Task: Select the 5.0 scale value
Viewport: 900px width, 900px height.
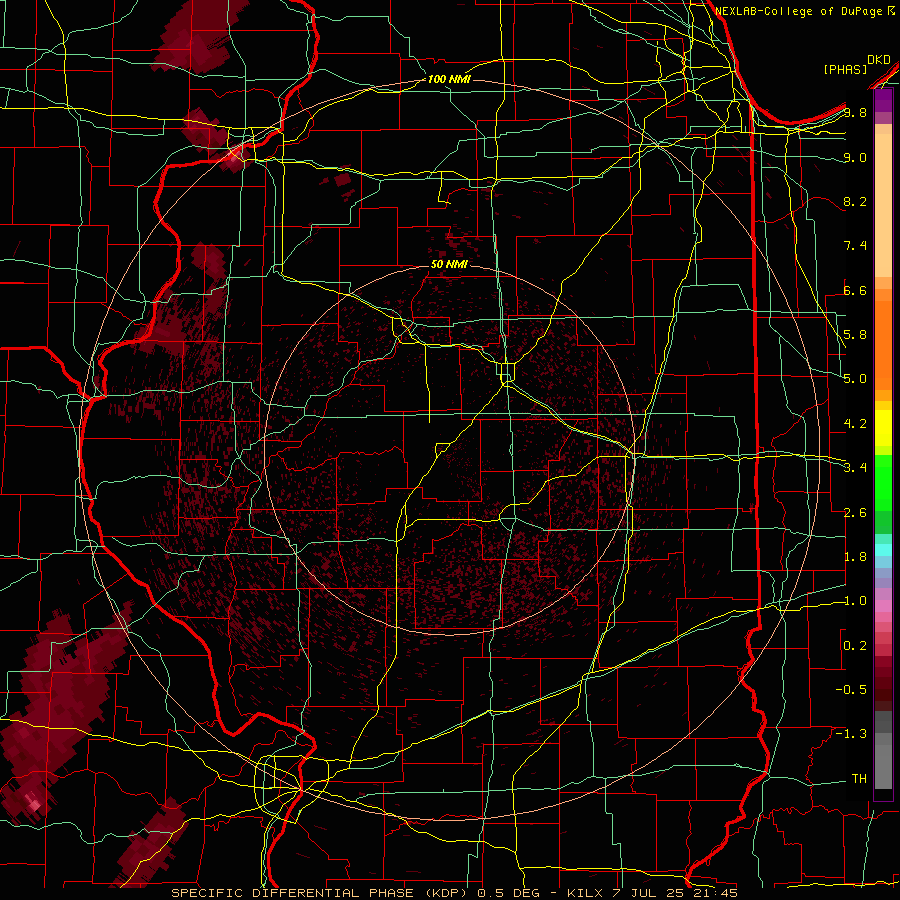Action: point(855,379)
